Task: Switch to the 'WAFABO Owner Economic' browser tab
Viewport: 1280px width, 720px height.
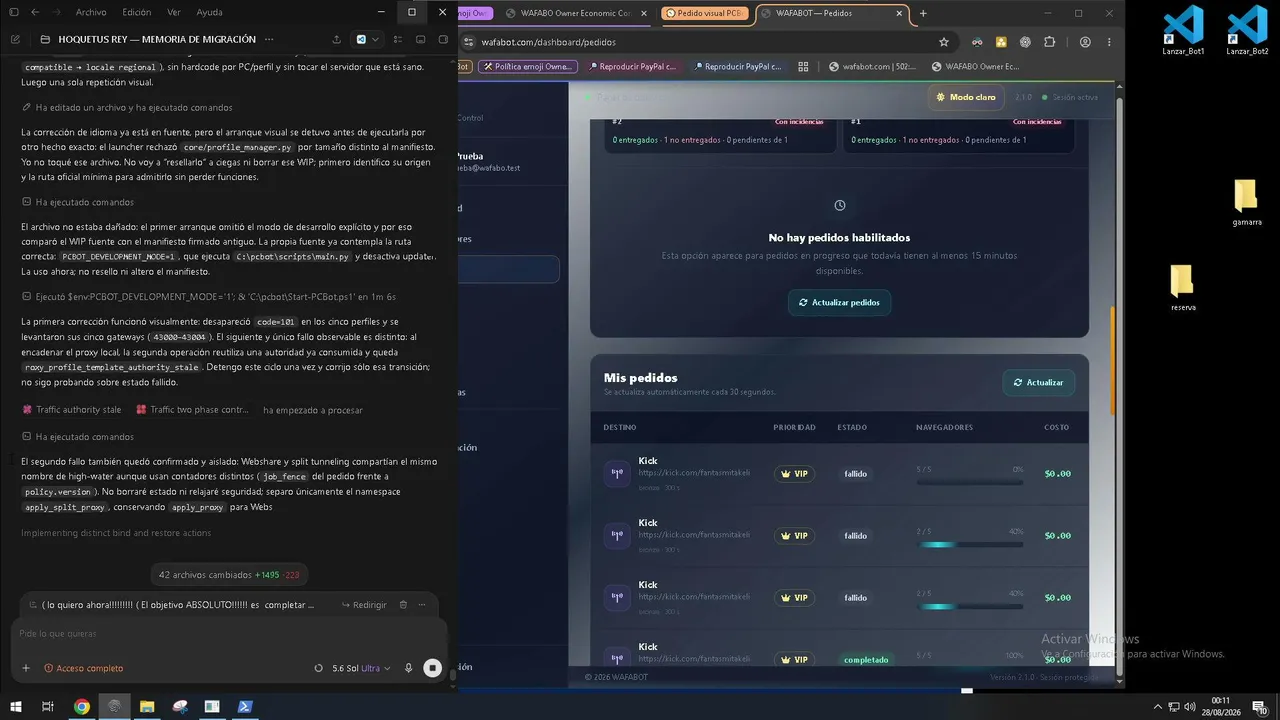Action: pyautogui.click(x=578, y=13)
